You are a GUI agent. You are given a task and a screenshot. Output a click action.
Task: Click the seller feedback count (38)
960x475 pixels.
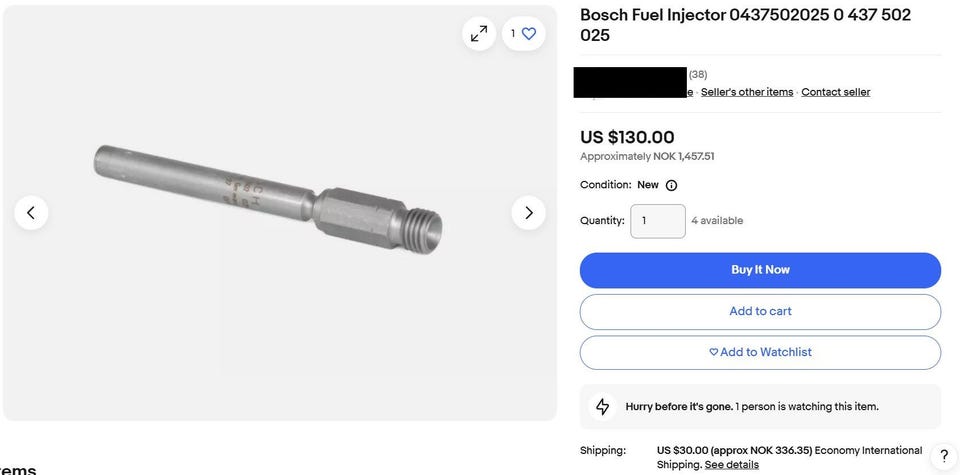698,74
